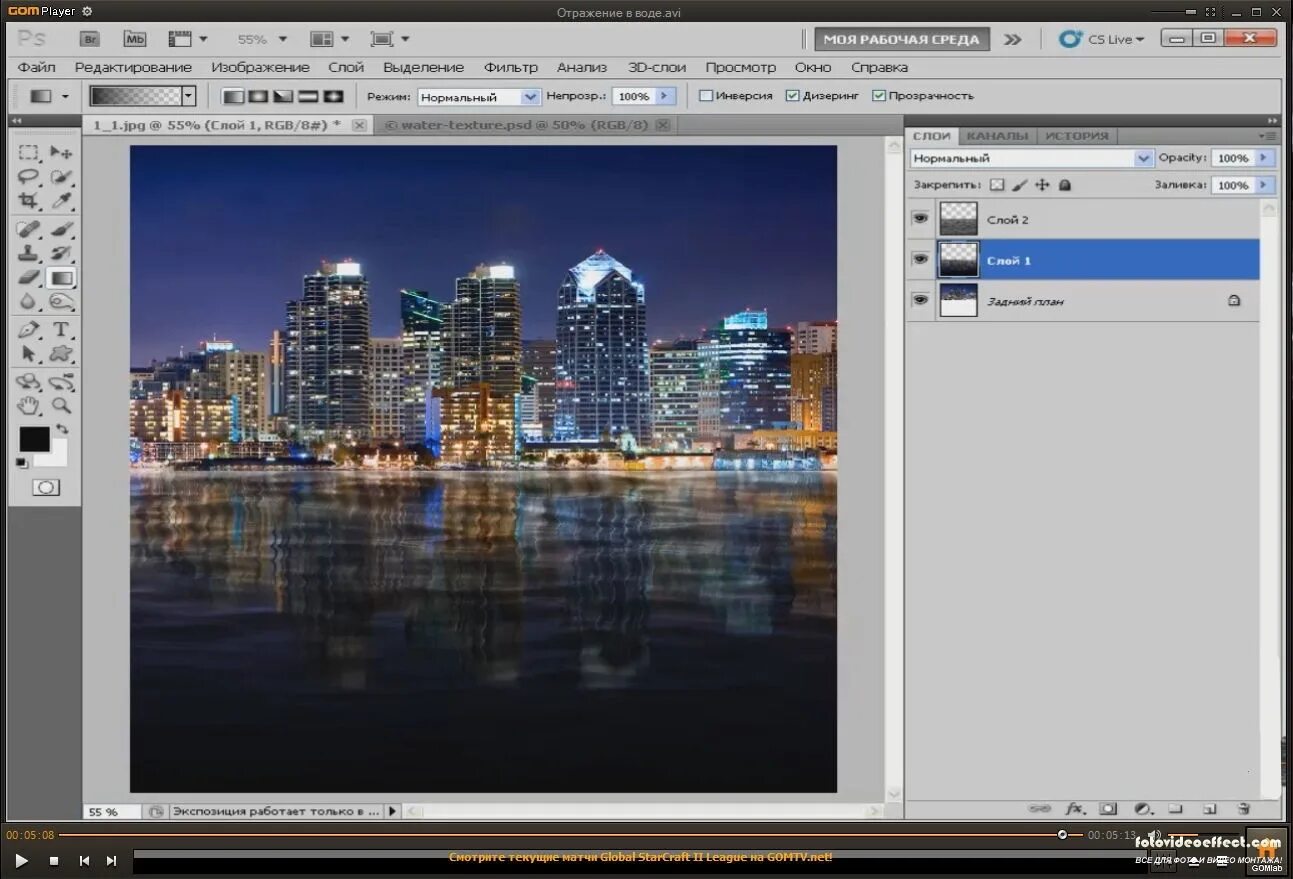The image size is (1293, 879).
Task: Delete layer using the trash icon
Action: click(1243, 808)
